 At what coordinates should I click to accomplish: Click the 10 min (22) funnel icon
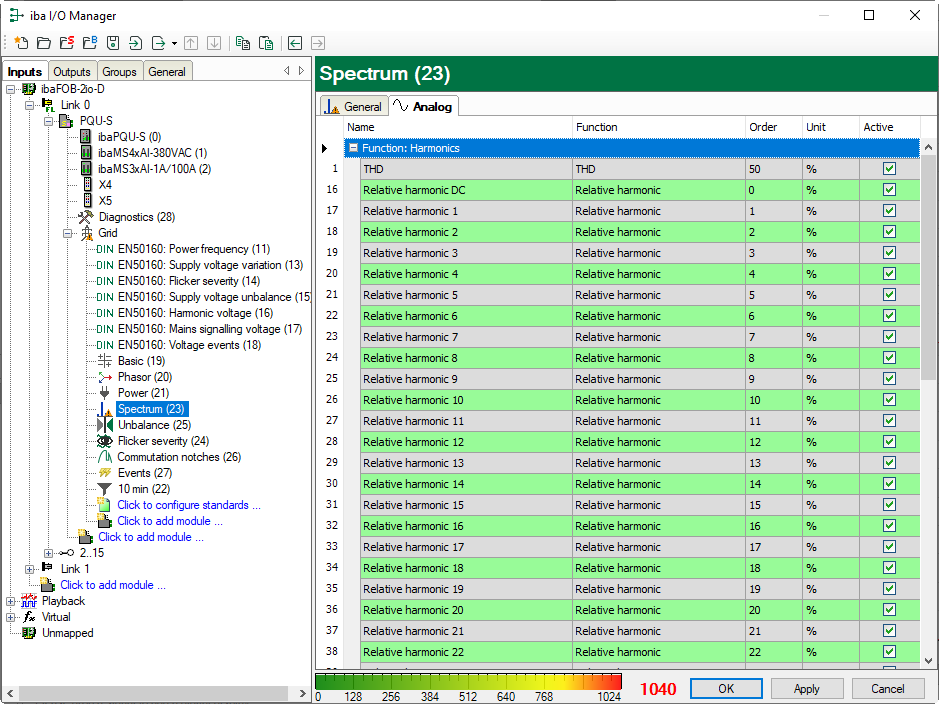click(x=105, y=489)
